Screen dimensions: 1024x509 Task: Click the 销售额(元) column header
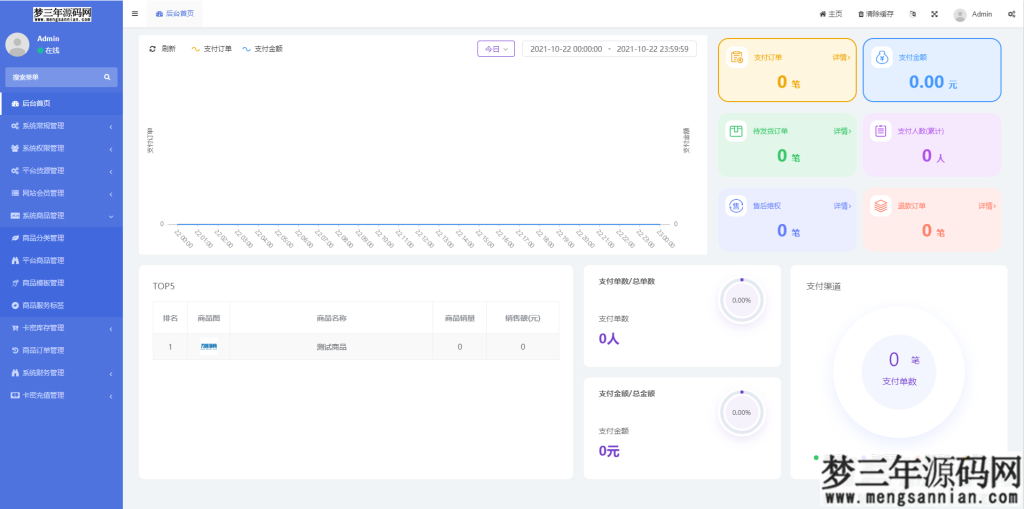(522, 318)
